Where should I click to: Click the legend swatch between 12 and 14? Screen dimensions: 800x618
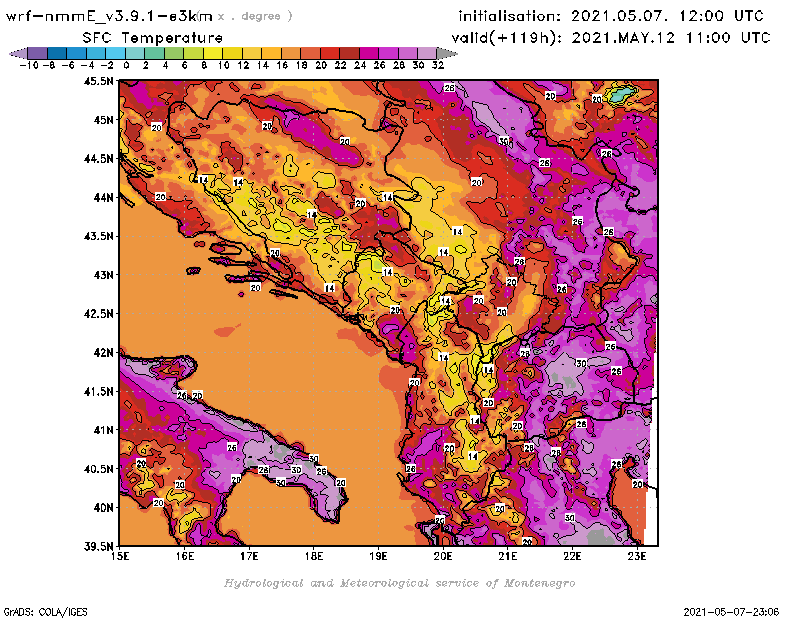tap(252, 53)
